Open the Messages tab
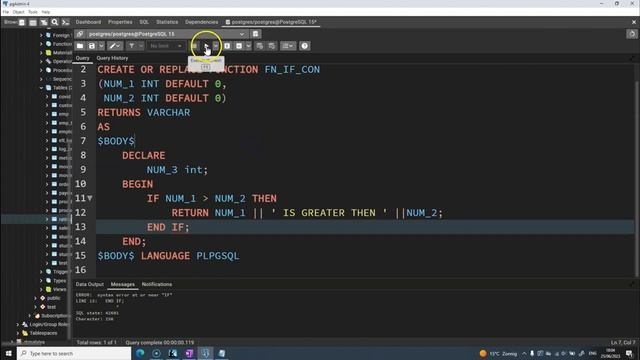 122,284
